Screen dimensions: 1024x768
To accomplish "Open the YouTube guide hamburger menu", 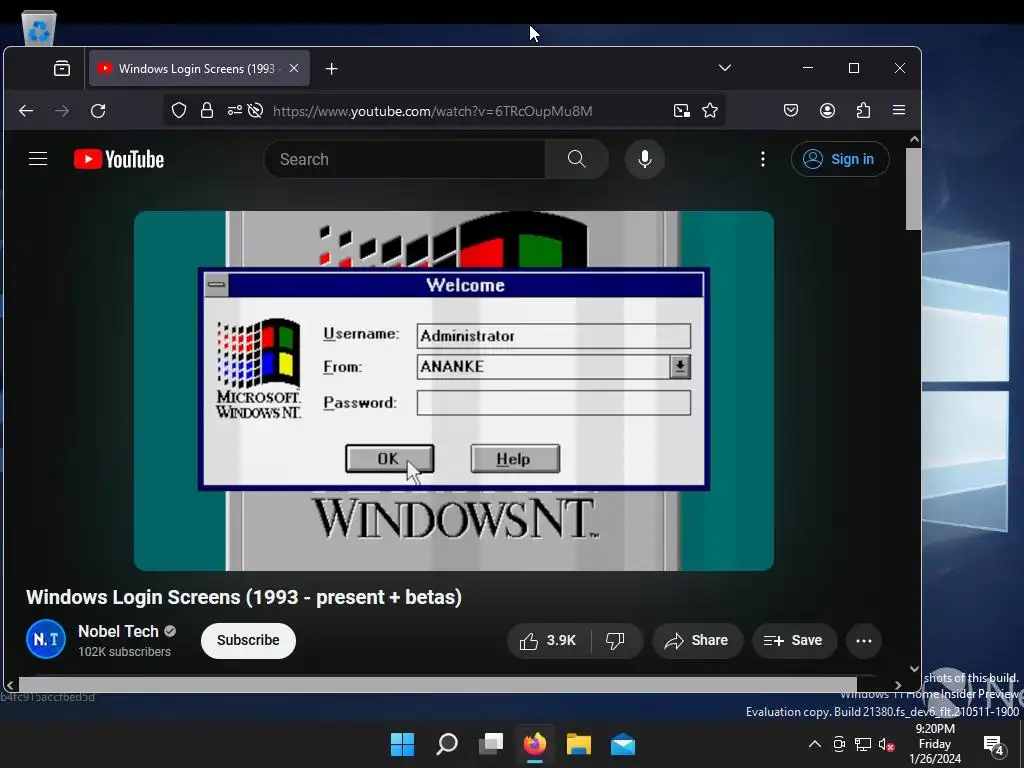I will coord(38,159).
